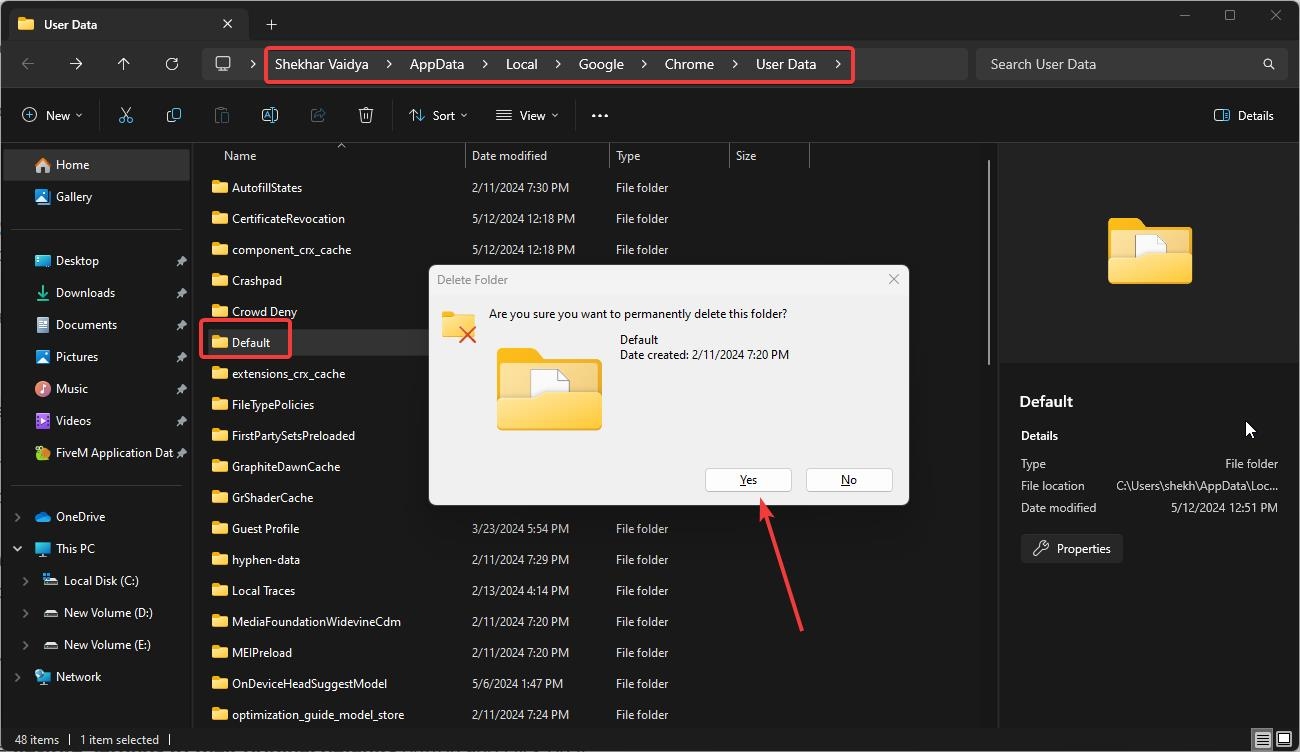The width and height of the screenshot is (1300, 752).
Task: Open Properties for the Default folder
Action: pyautogui.click(x=1071, y=548)
